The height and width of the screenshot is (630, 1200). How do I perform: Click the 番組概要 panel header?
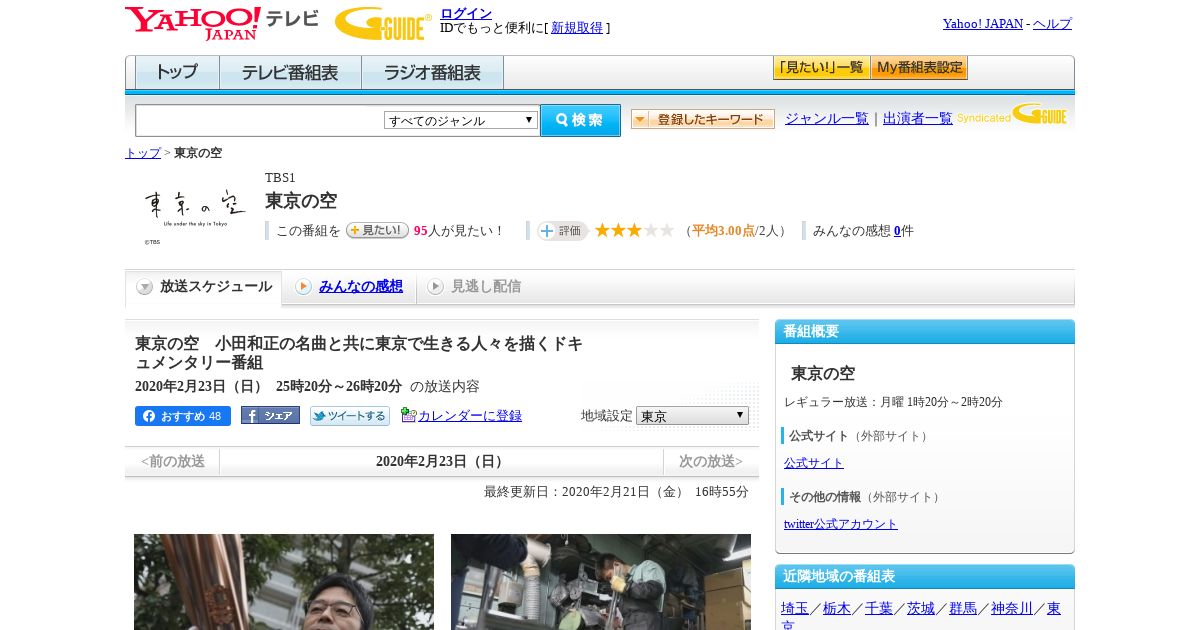coord(925,331)
